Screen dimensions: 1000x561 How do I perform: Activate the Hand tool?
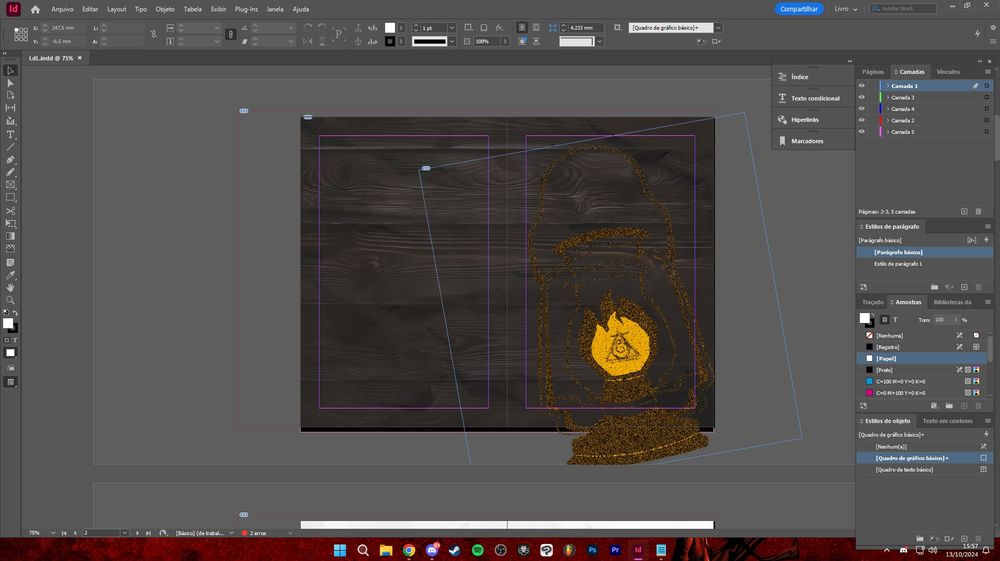[11, 288]
